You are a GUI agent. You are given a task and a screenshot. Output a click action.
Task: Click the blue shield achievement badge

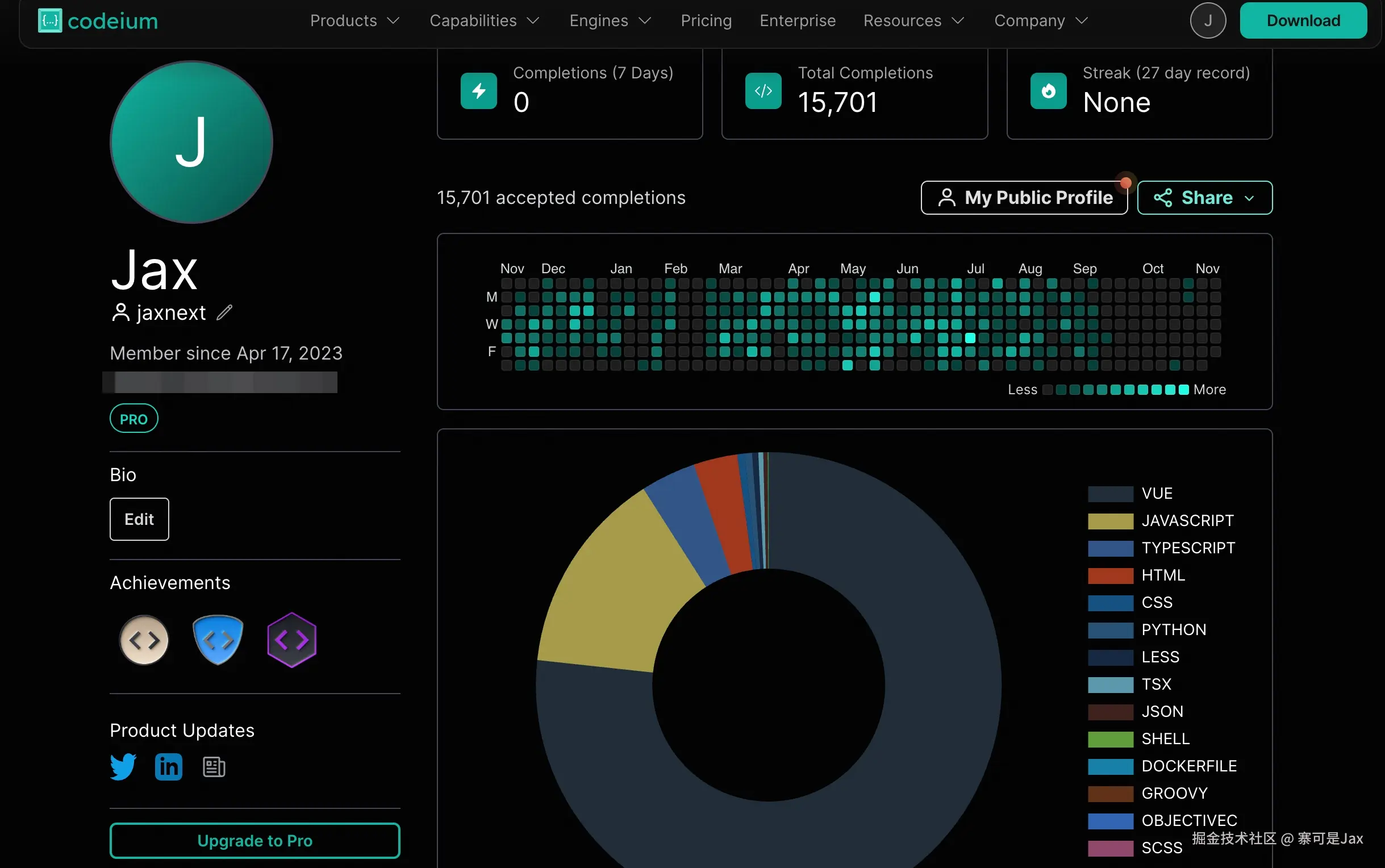pyautogui.click(x=218, y=640)
